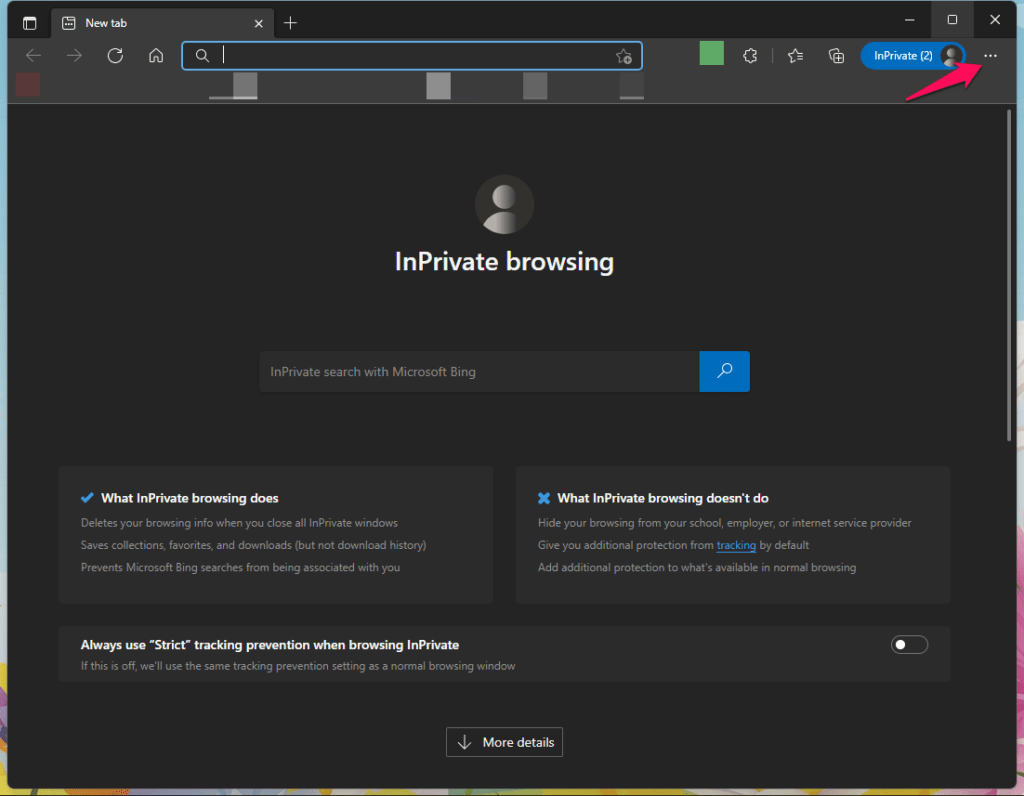This screenshot has width=1024, height=796.
Task: Open a new tab with the plus button
Action: (x=290, y=22)
